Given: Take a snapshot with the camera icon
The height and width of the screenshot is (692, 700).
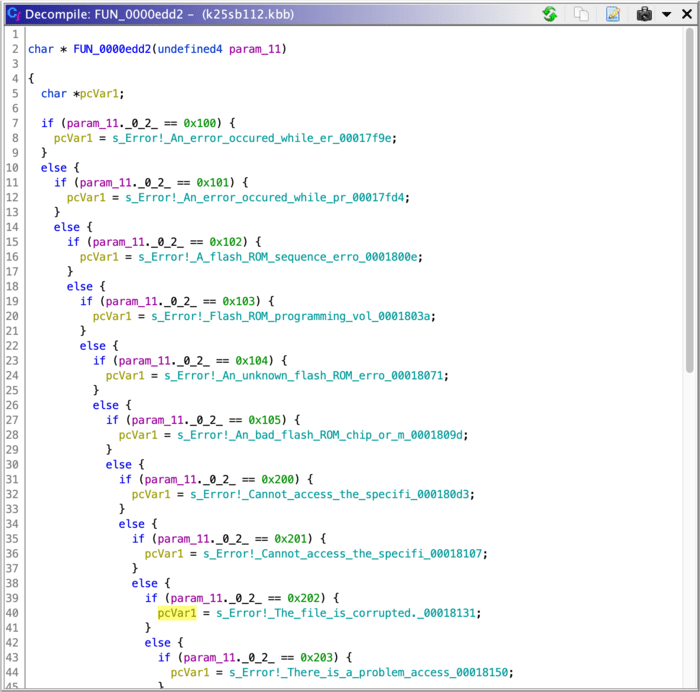Looking at the screenshot, I should pos(645,14).
